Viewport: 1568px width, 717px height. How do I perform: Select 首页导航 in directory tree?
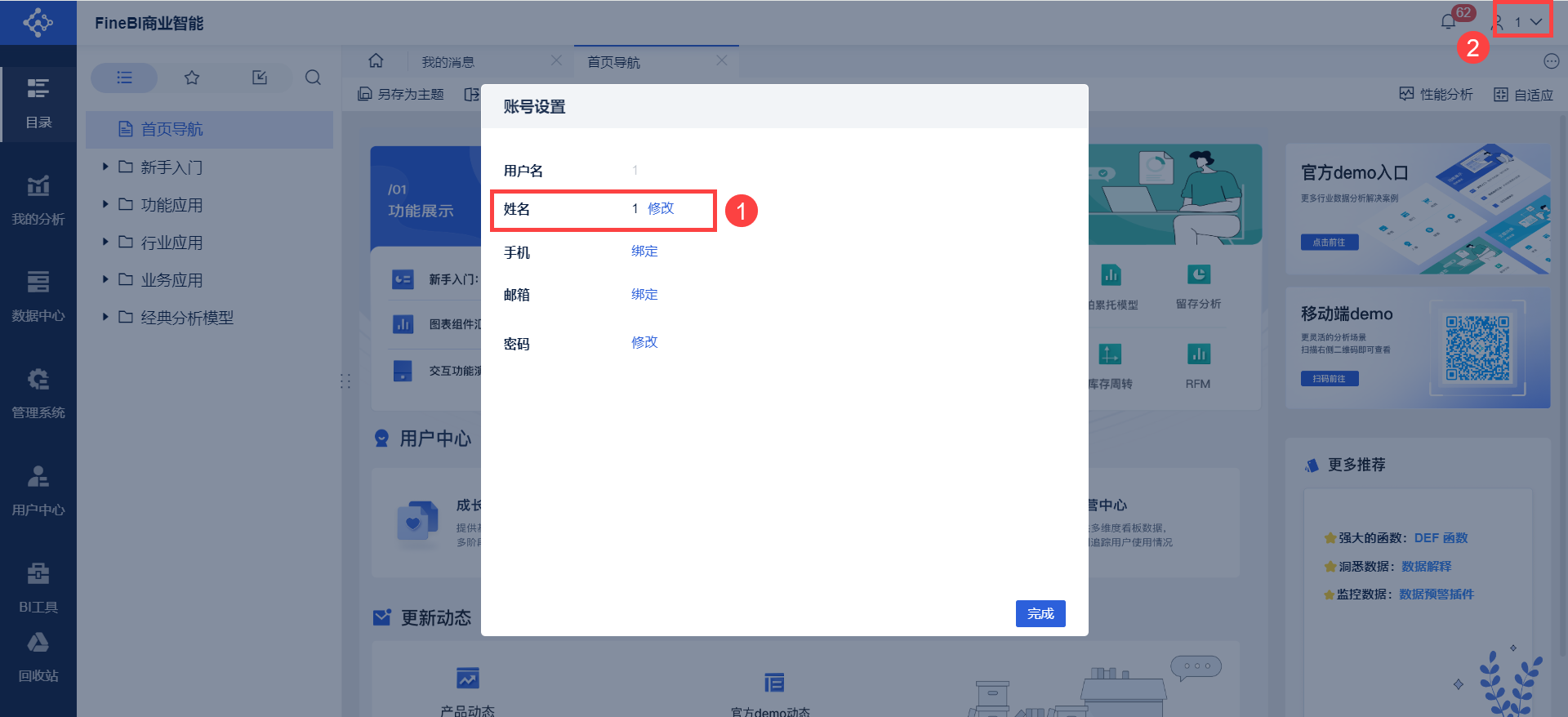209,129
